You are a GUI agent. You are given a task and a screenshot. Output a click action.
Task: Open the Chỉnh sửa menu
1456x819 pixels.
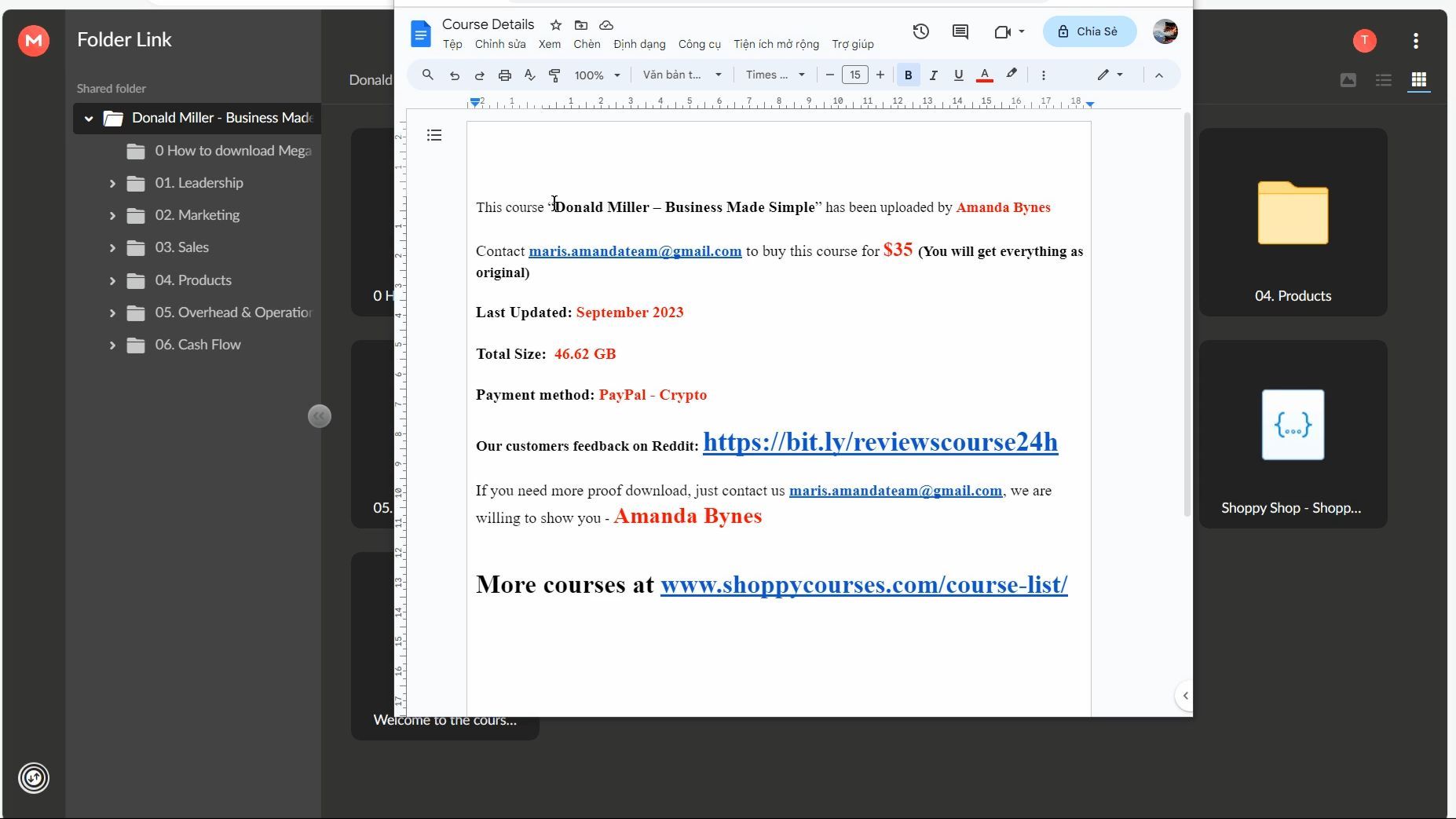click(x=500, y=45)
